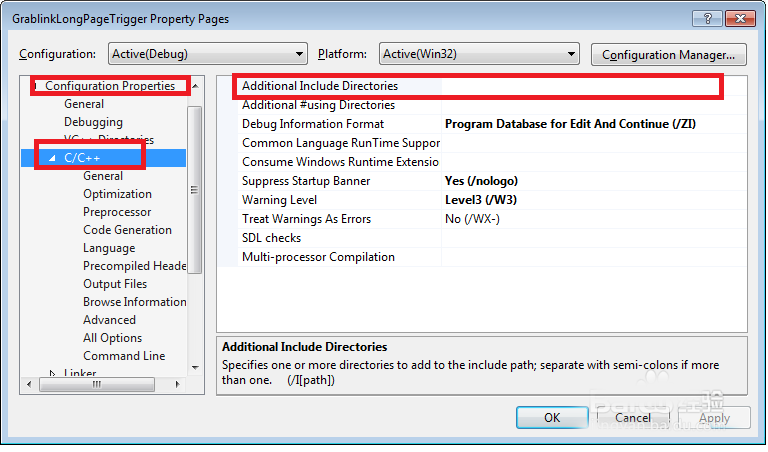Expand the Linker tree node
The width and height of the screenshot is (768, 452).
click(53, 374)
